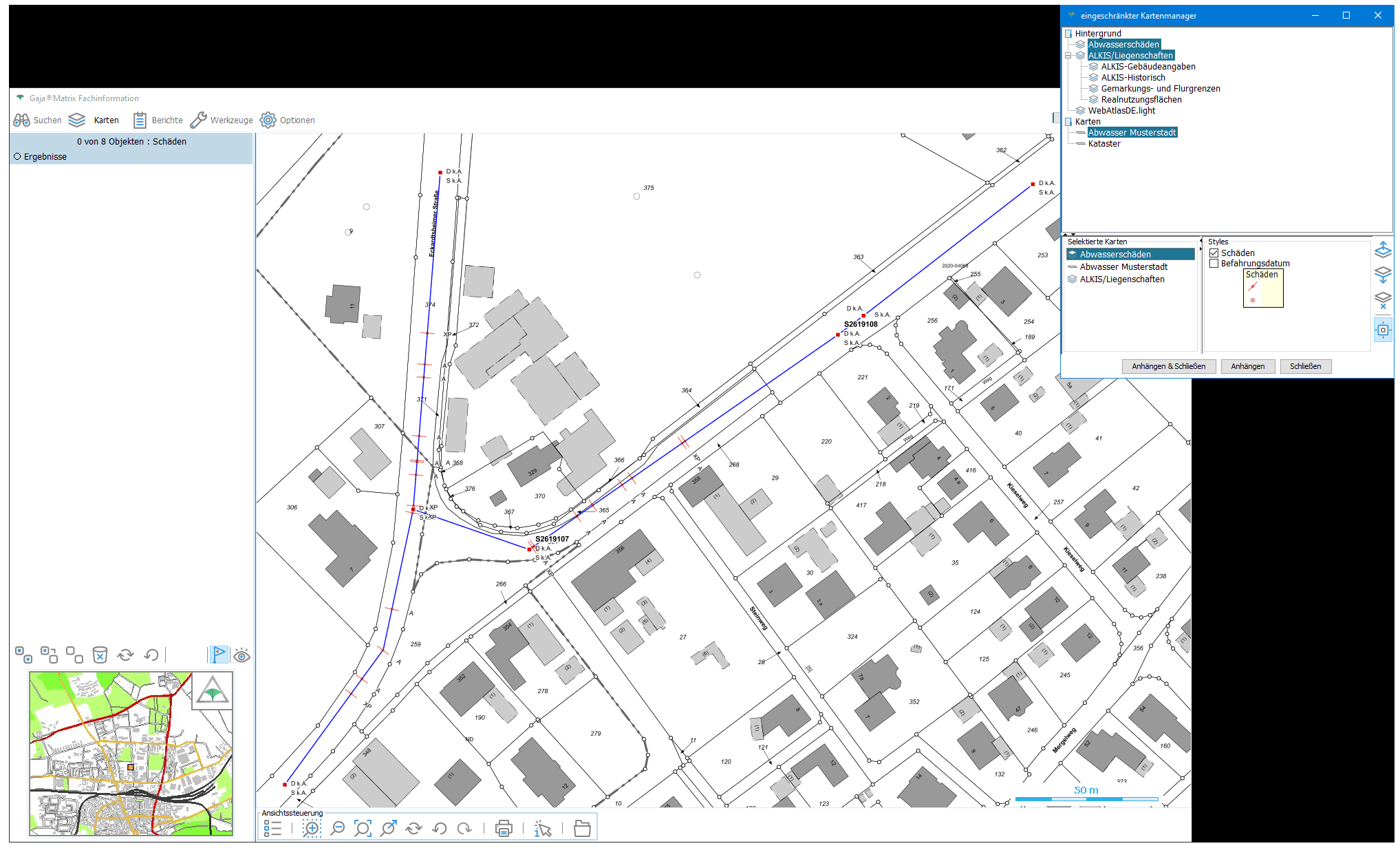Viewport: 1400px width, 848px height.
Task: Click the zoom-out magnifier icon
Action: tap(337, 828)
